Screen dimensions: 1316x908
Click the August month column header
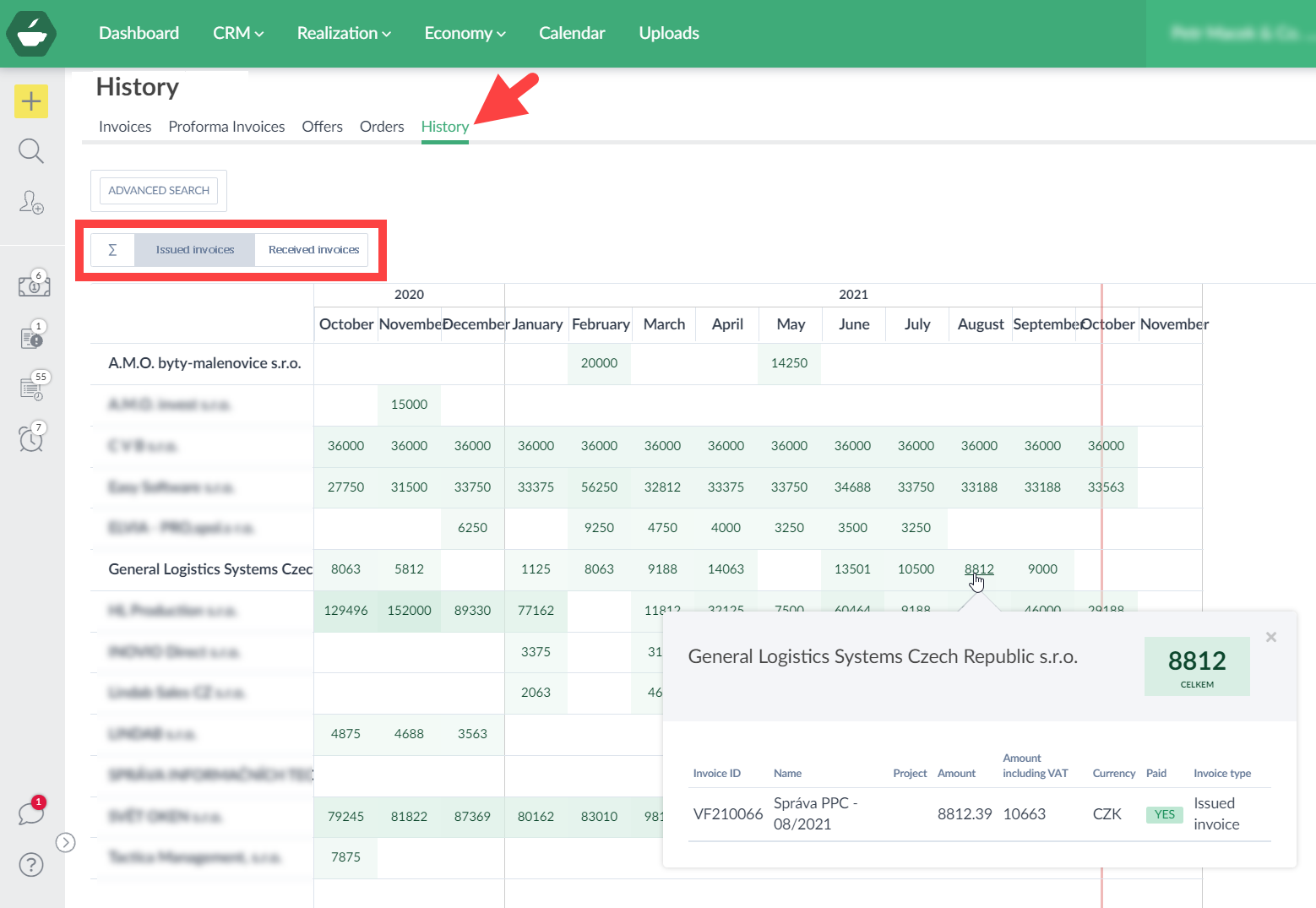pos(980,324)
